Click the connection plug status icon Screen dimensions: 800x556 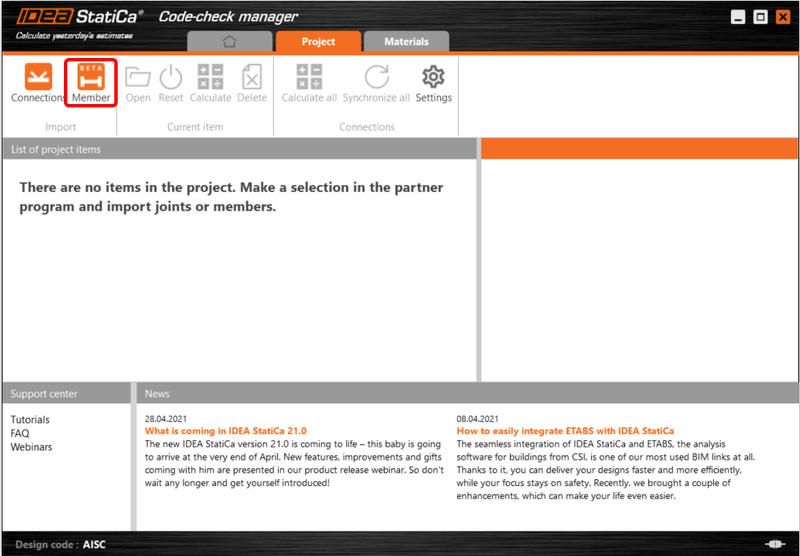775,544
